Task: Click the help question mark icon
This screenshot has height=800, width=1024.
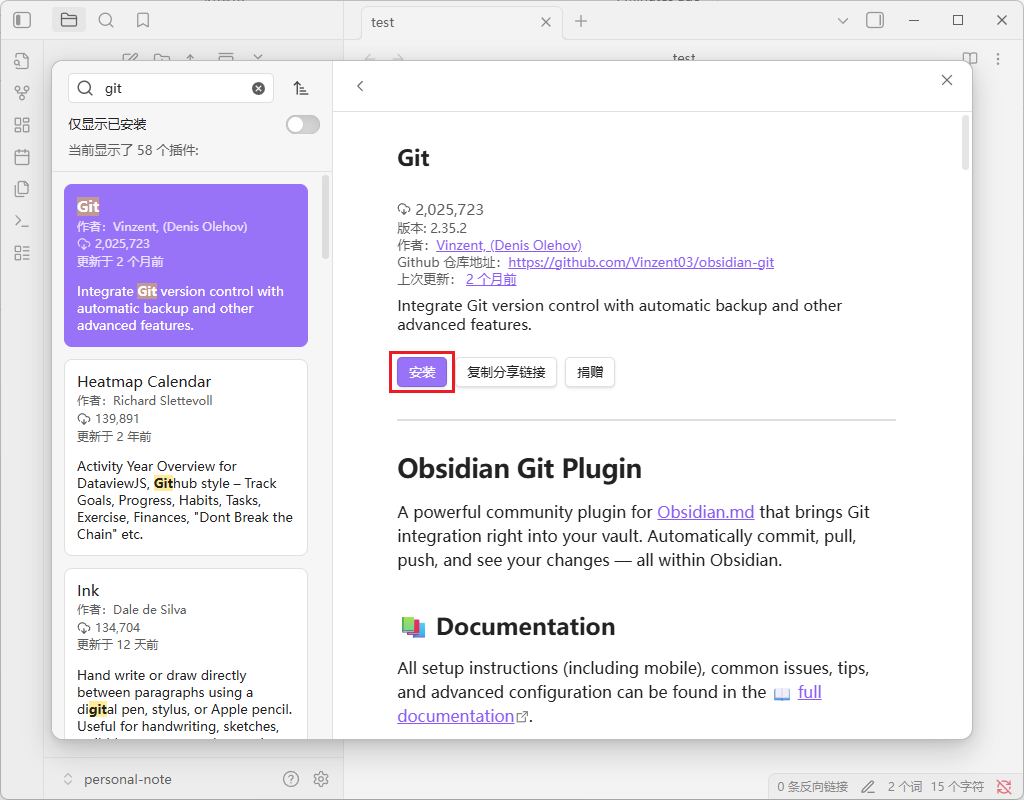Action: tap(291, 779)
